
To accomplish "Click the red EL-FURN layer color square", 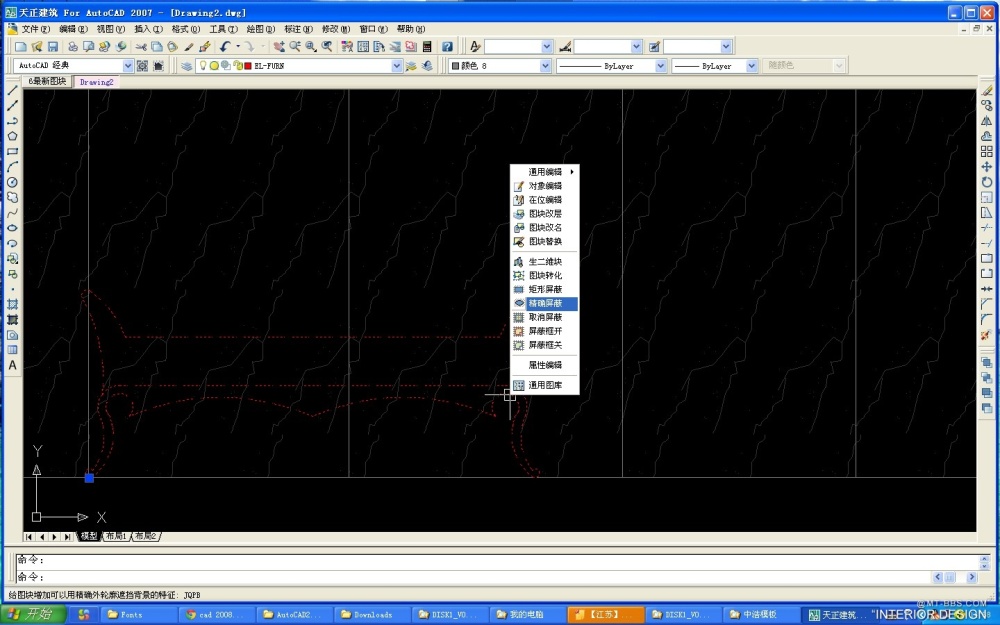I will coord(248,66).
